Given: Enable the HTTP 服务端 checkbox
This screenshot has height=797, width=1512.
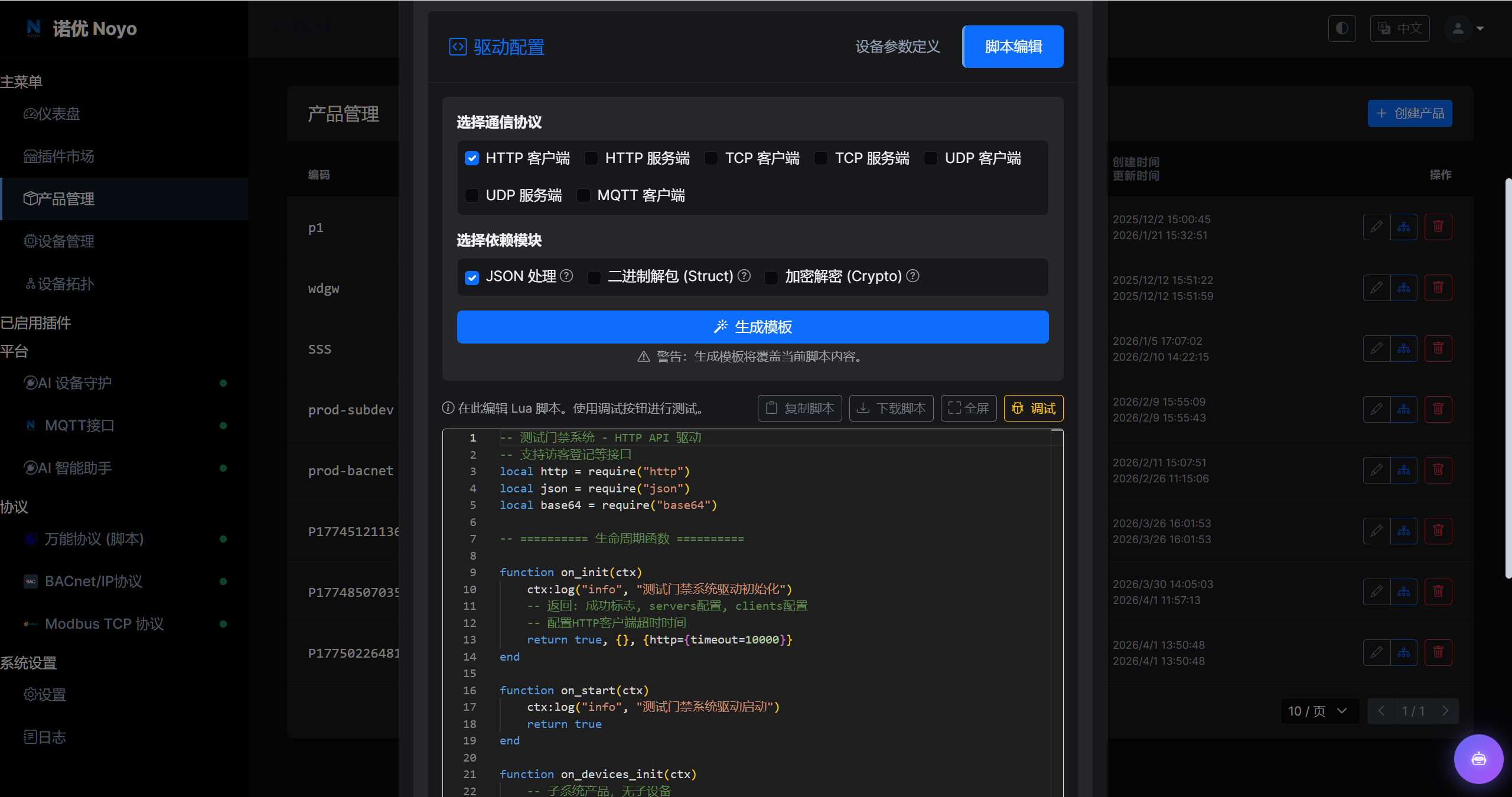Looking at the screenshot, I should [x=591, y=158].
